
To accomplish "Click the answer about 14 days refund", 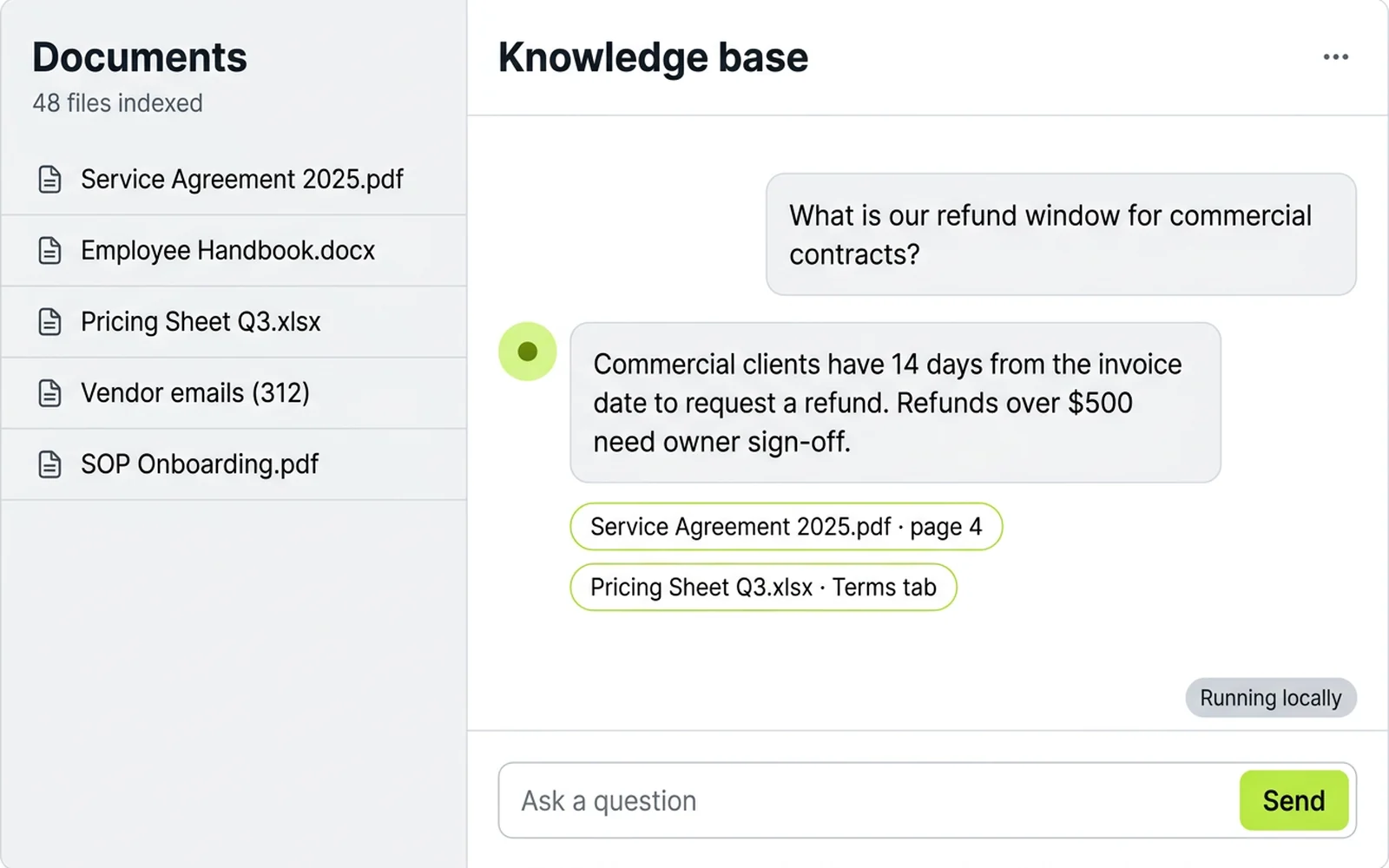I will tap(895, 403).
